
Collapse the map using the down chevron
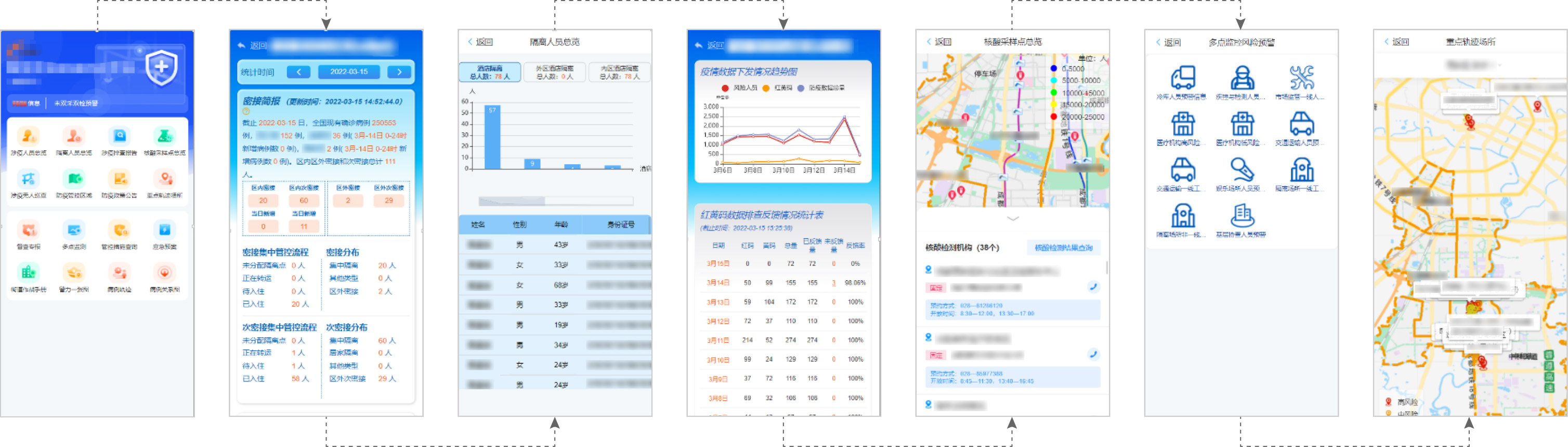[1012, 218]
